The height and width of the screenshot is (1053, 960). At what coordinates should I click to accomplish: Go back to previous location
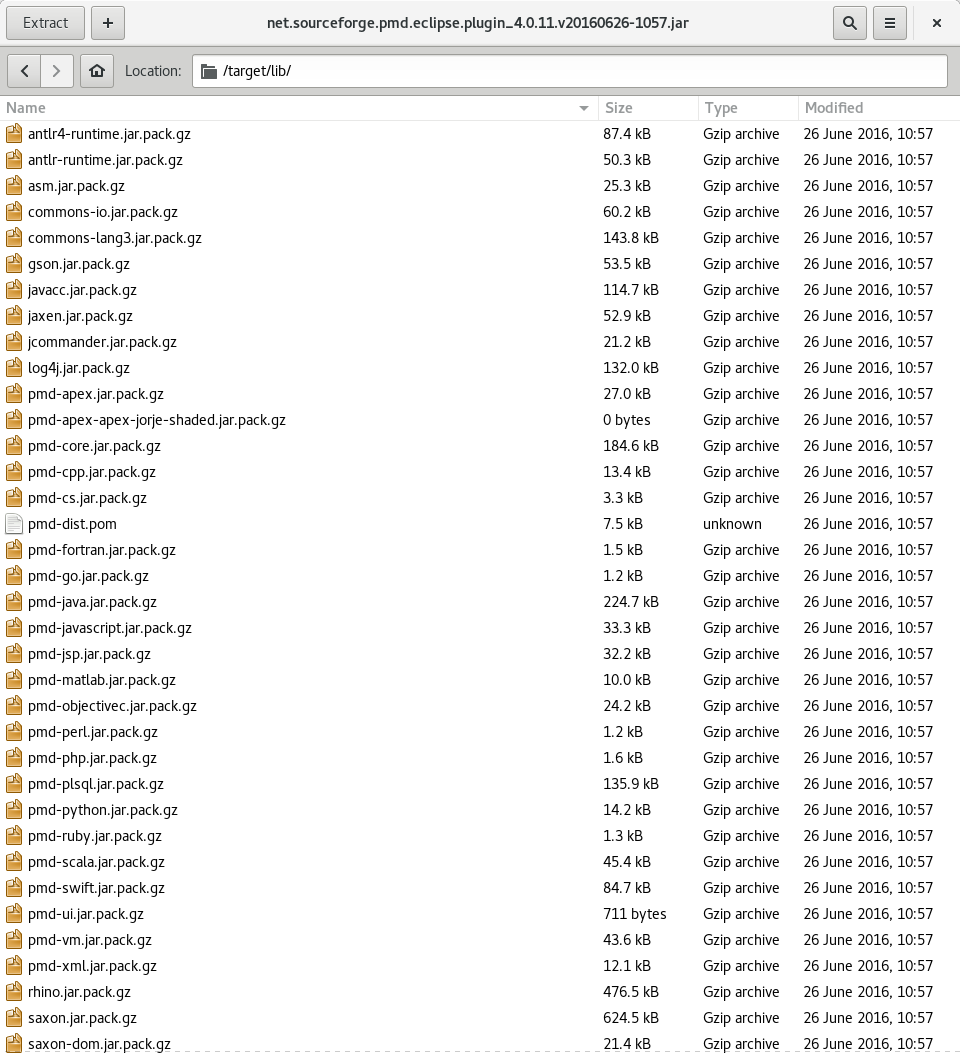[25, 71]
